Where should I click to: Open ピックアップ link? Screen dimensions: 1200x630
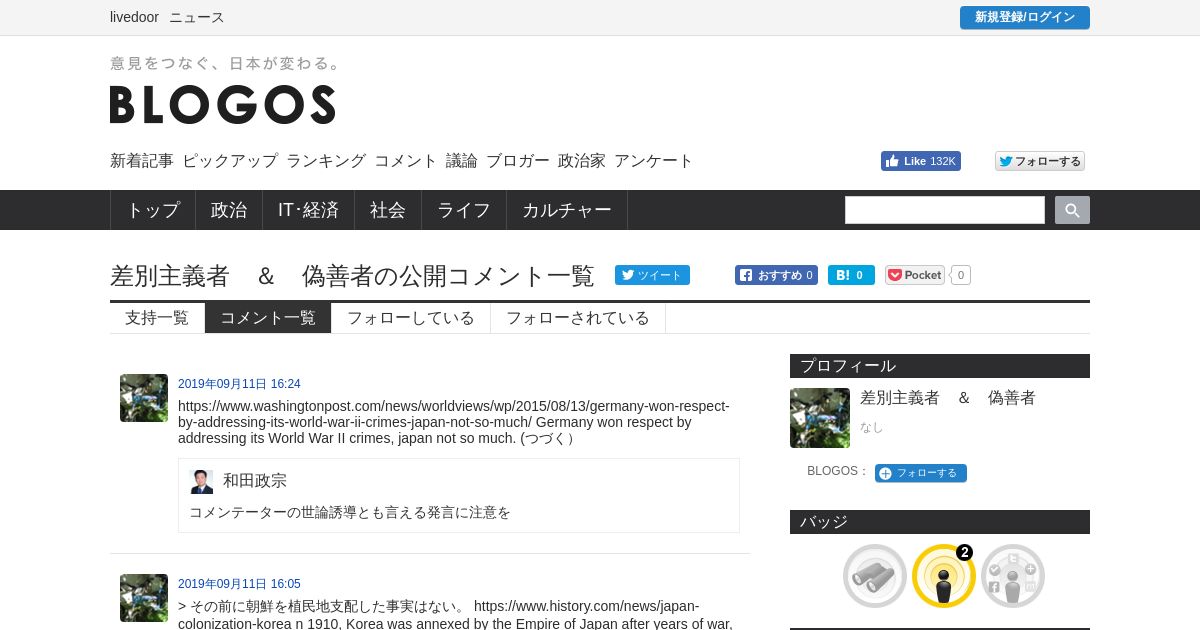coord(230,161)
